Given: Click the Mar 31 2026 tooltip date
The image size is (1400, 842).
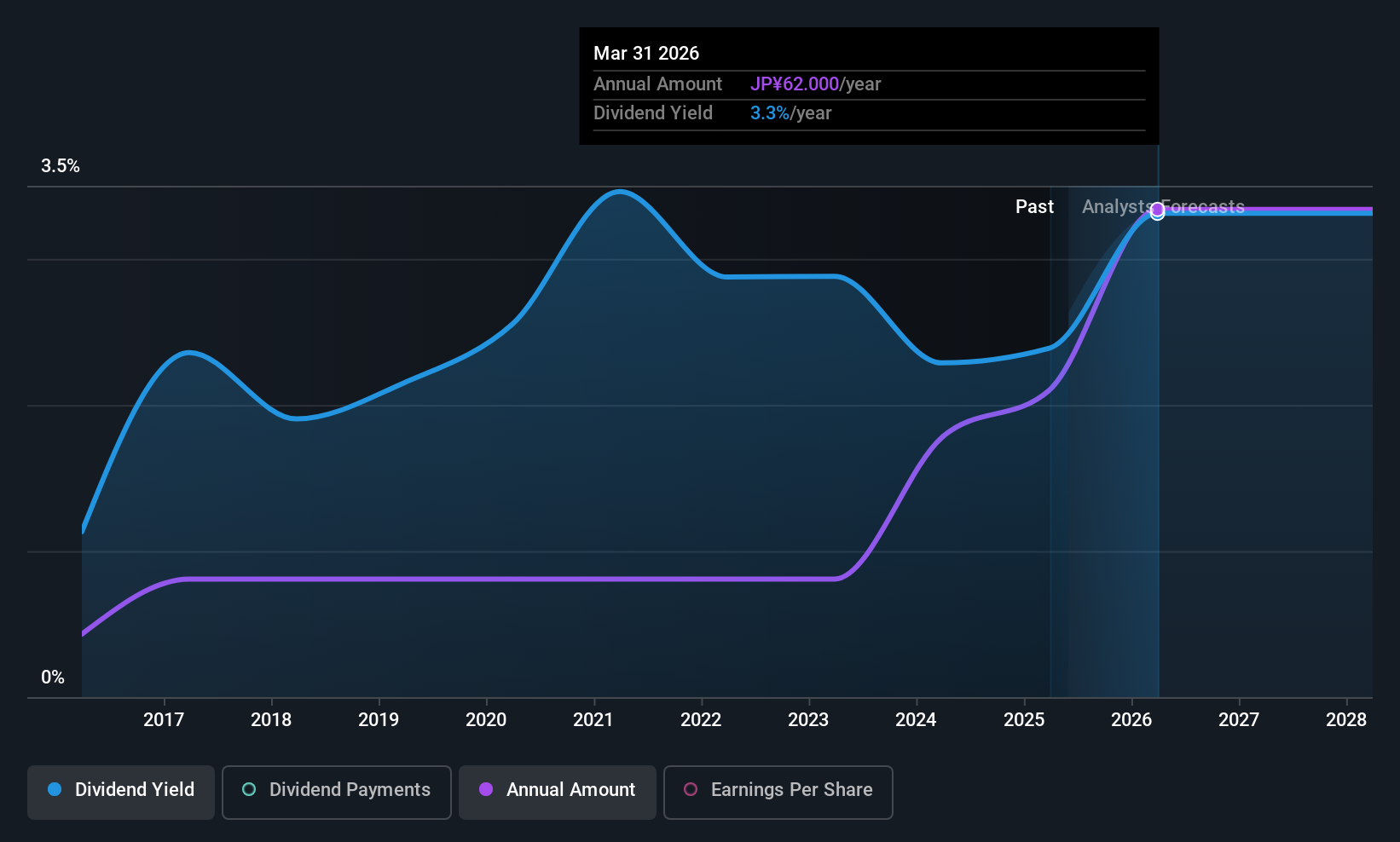Looking at the screenshot, I should (646, 54).
